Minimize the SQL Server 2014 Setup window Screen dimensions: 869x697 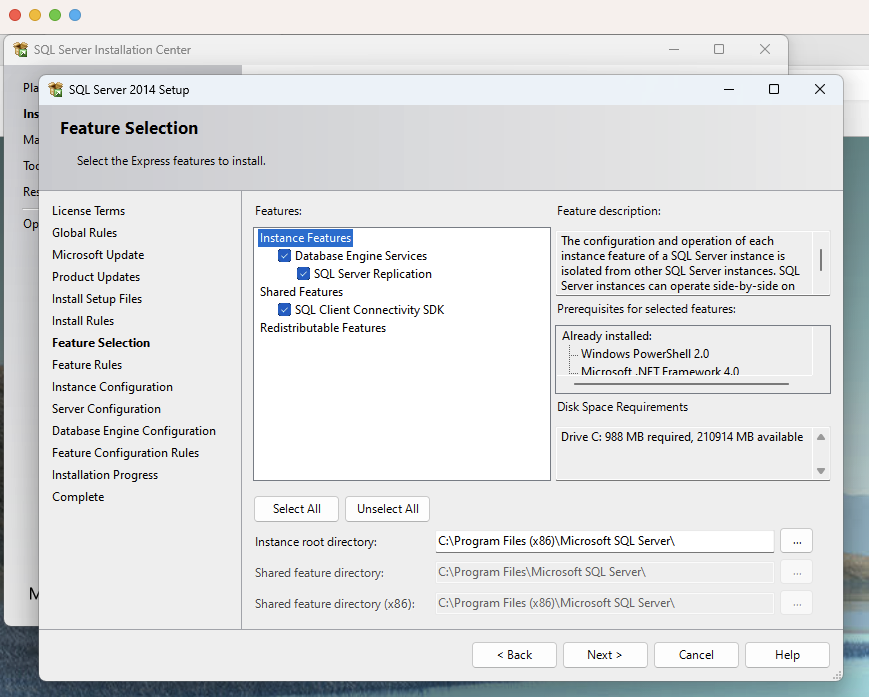pos(729,89)
